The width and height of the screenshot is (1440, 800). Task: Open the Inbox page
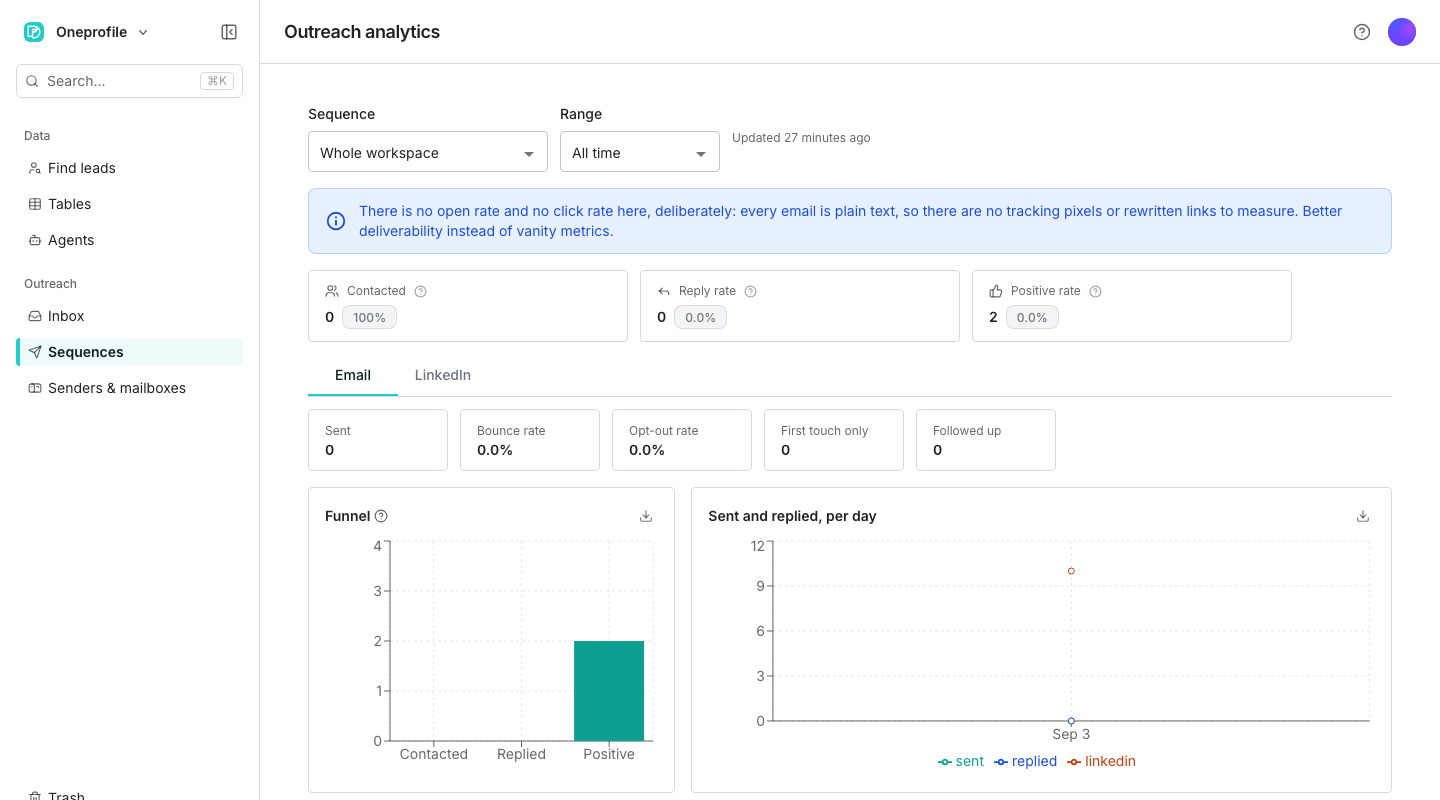click(x=129, y=316)
